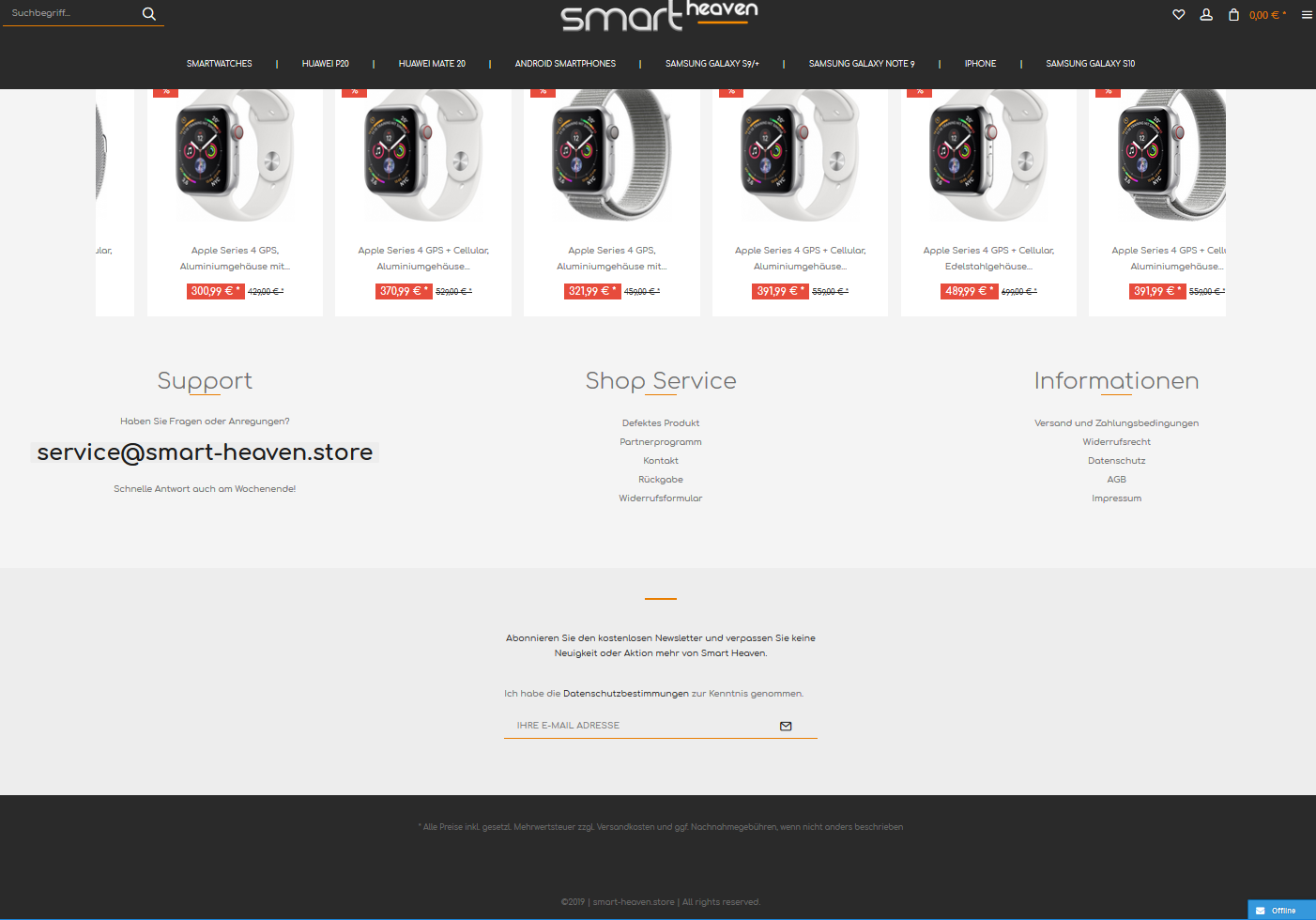Click Defektes Produkt link
This screenshot has width=1316, height=920.
coord(661,423)
